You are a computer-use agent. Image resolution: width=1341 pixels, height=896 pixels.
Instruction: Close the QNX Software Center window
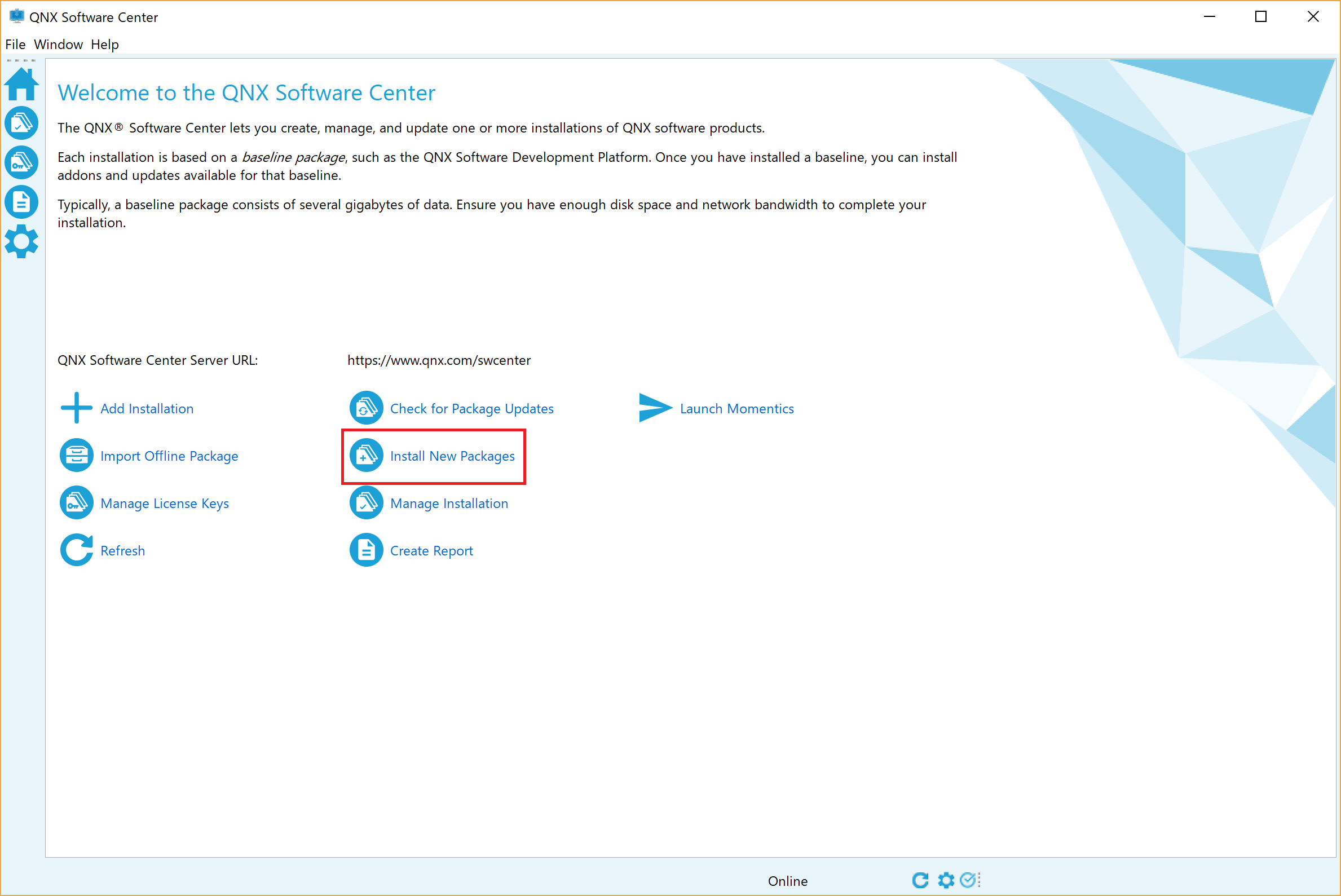(1313, 16)
